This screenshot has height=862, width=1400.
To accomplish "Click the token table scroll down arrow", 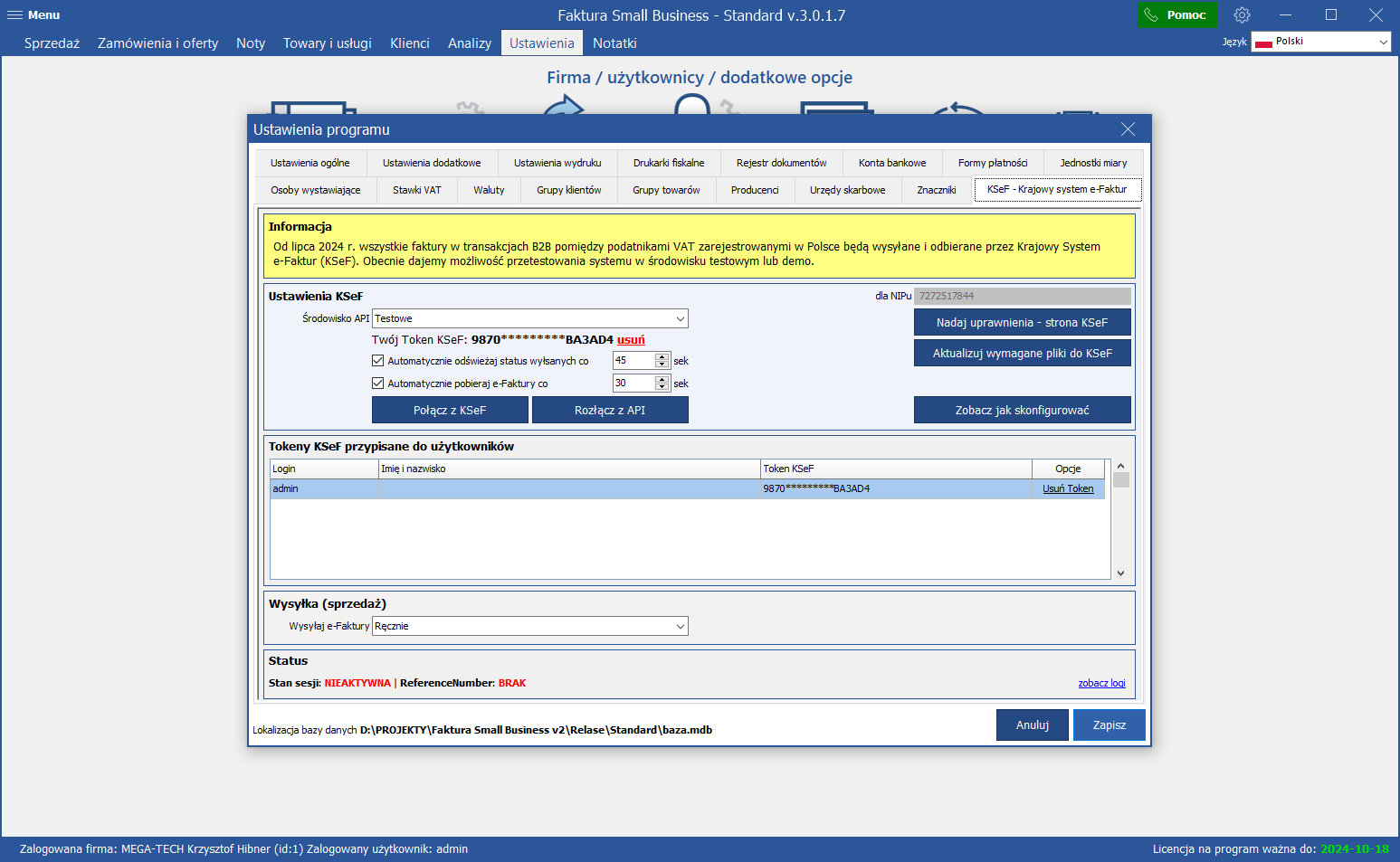I will 1120,573.
